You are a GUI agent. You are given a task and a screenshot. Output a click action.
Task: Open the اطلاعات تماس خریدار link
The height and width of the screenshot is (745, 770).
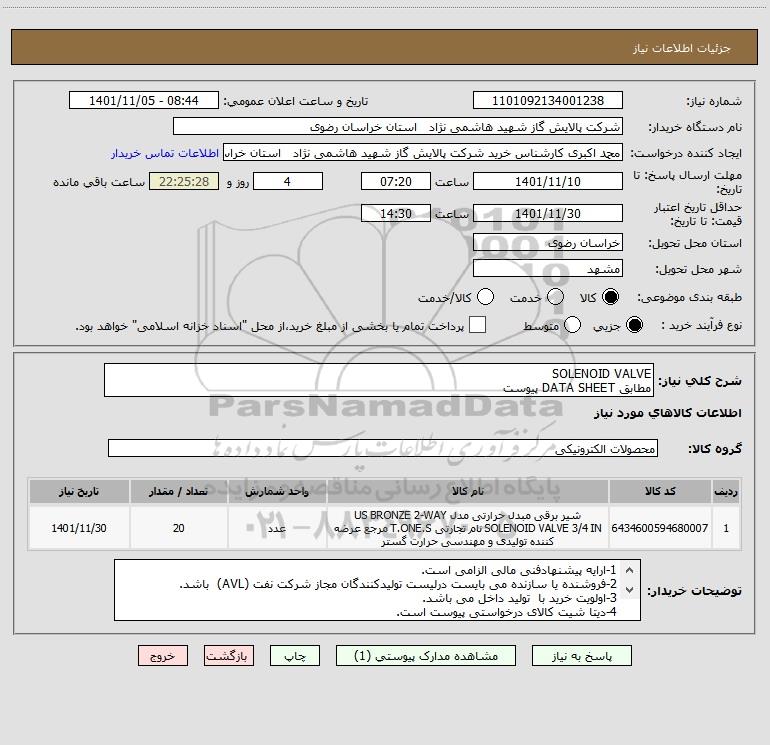click(x=165, y=153)
